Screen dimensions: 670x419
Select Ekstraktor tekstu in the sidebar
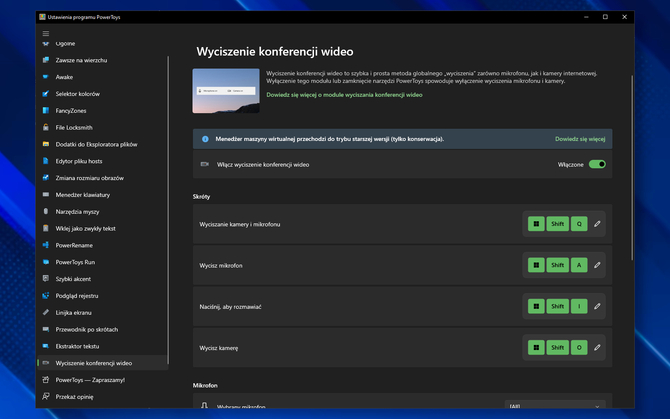pyautogui.click(x=103, y=346)
